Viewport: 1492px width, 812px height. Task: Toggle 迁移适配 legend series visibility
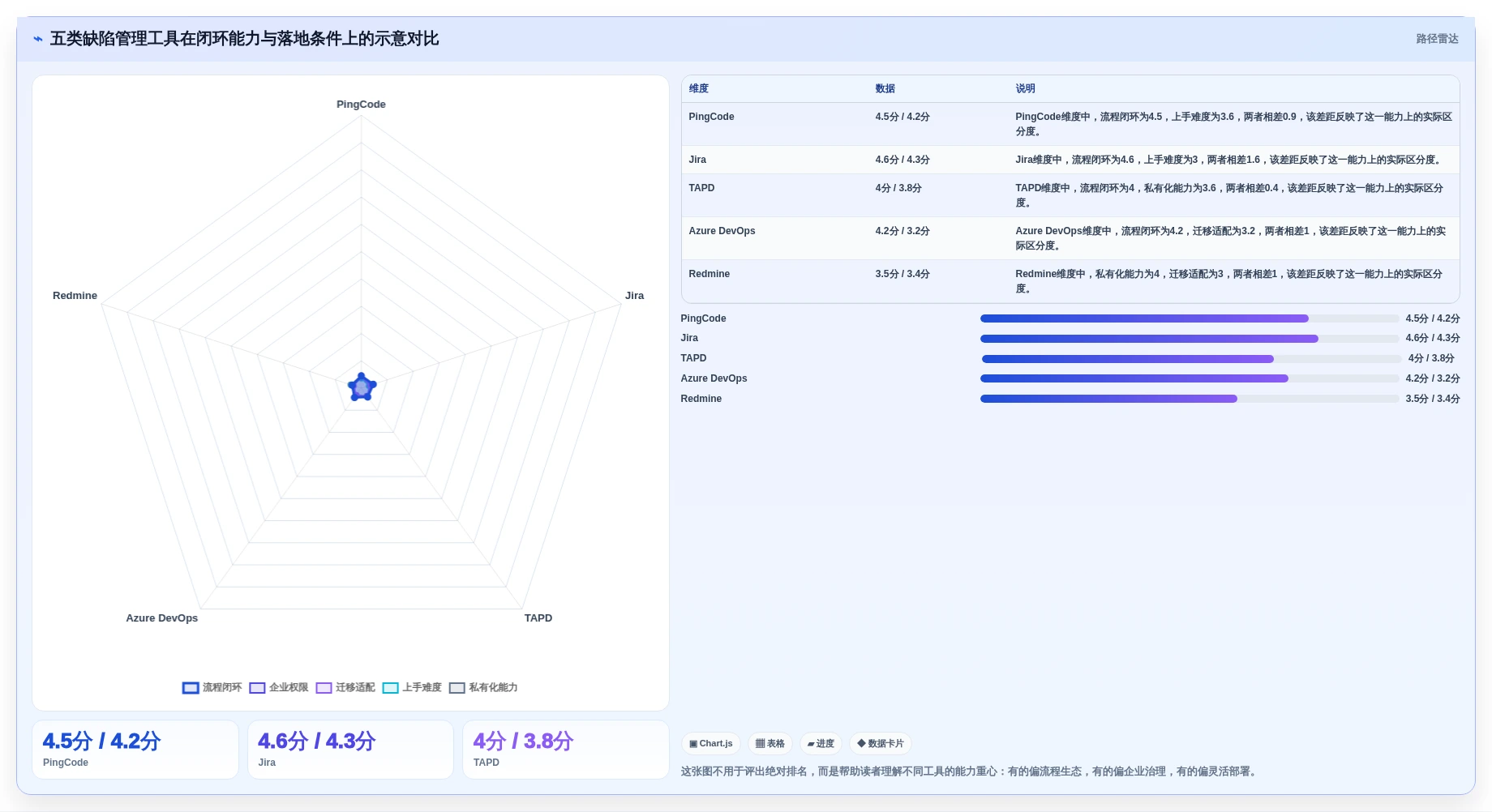(345, 687)
